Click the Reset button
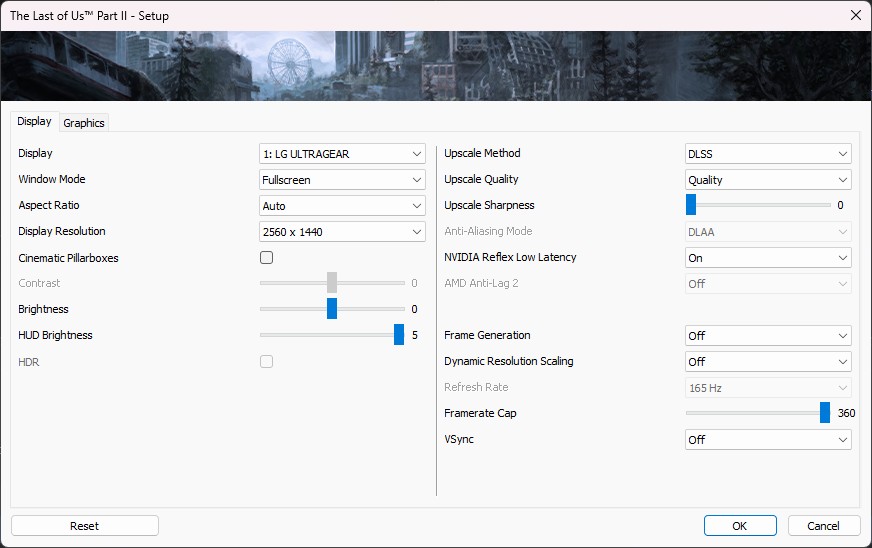Viewport: 872px width, 548px height. 85,526
